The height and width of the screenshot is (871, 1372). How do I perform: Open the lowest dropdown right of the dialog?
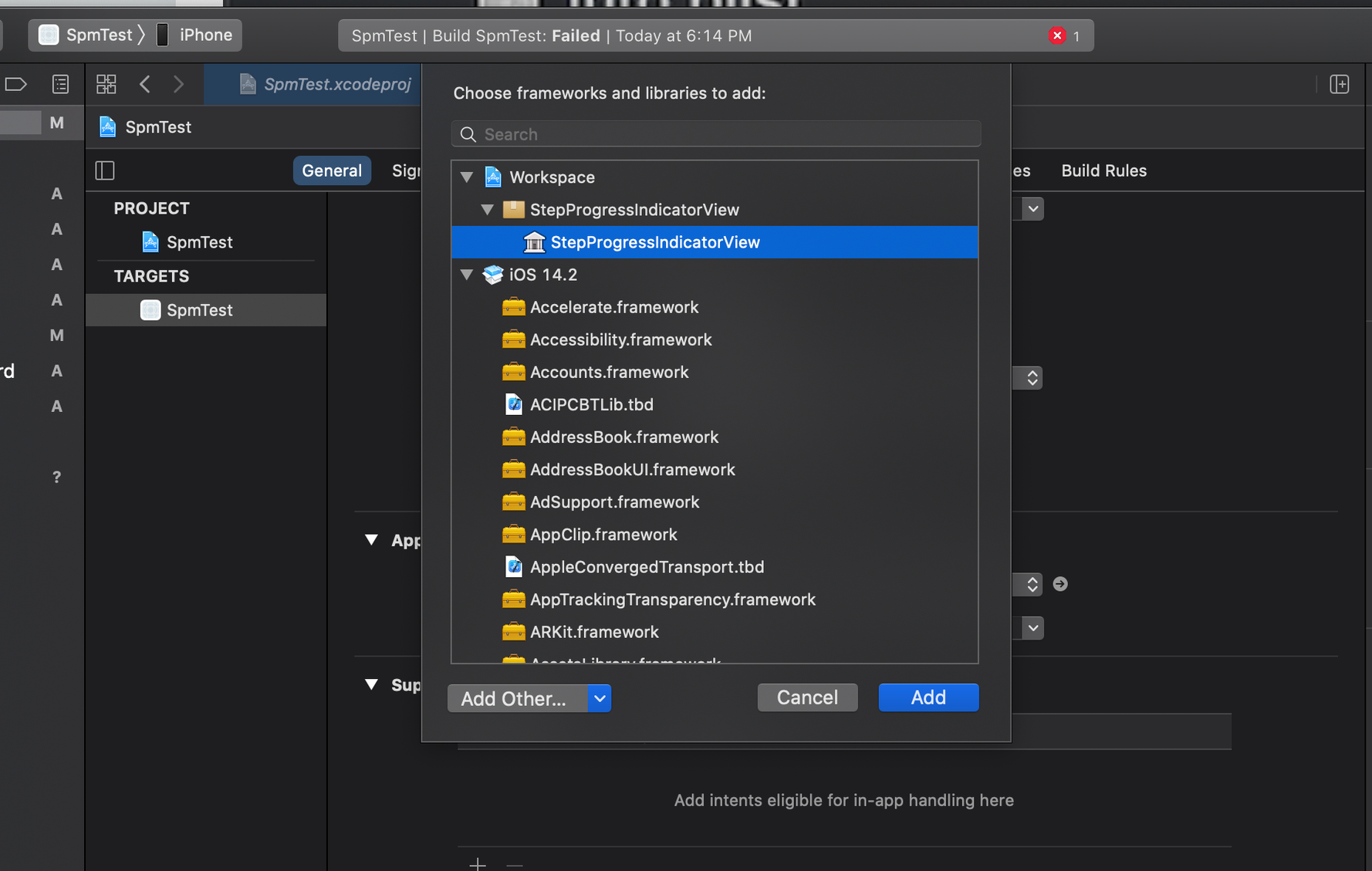click(x=1032, y=628)
